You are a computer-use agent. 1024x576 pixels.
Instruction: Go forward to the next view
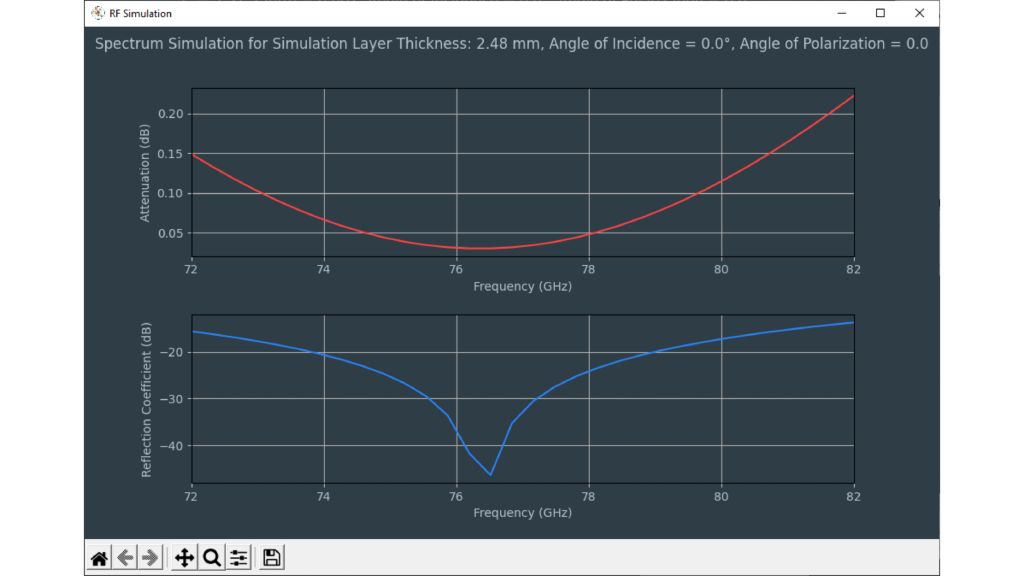[x=150, y=558]
